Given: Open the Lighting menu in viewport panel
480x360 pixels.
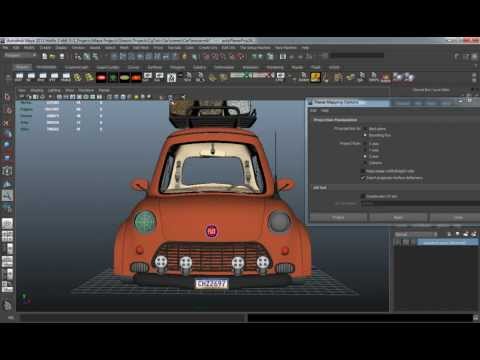Looking at the screenshot, I should pos(54,90).
